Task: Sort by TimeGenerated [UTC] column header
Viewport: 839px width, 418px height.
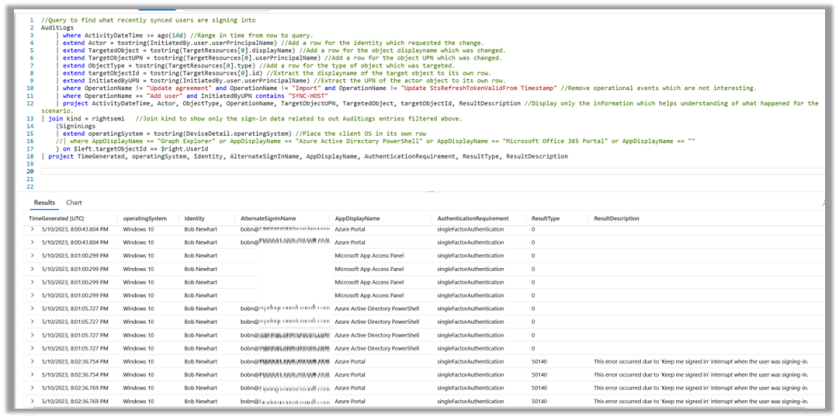Action: point(61,217)
